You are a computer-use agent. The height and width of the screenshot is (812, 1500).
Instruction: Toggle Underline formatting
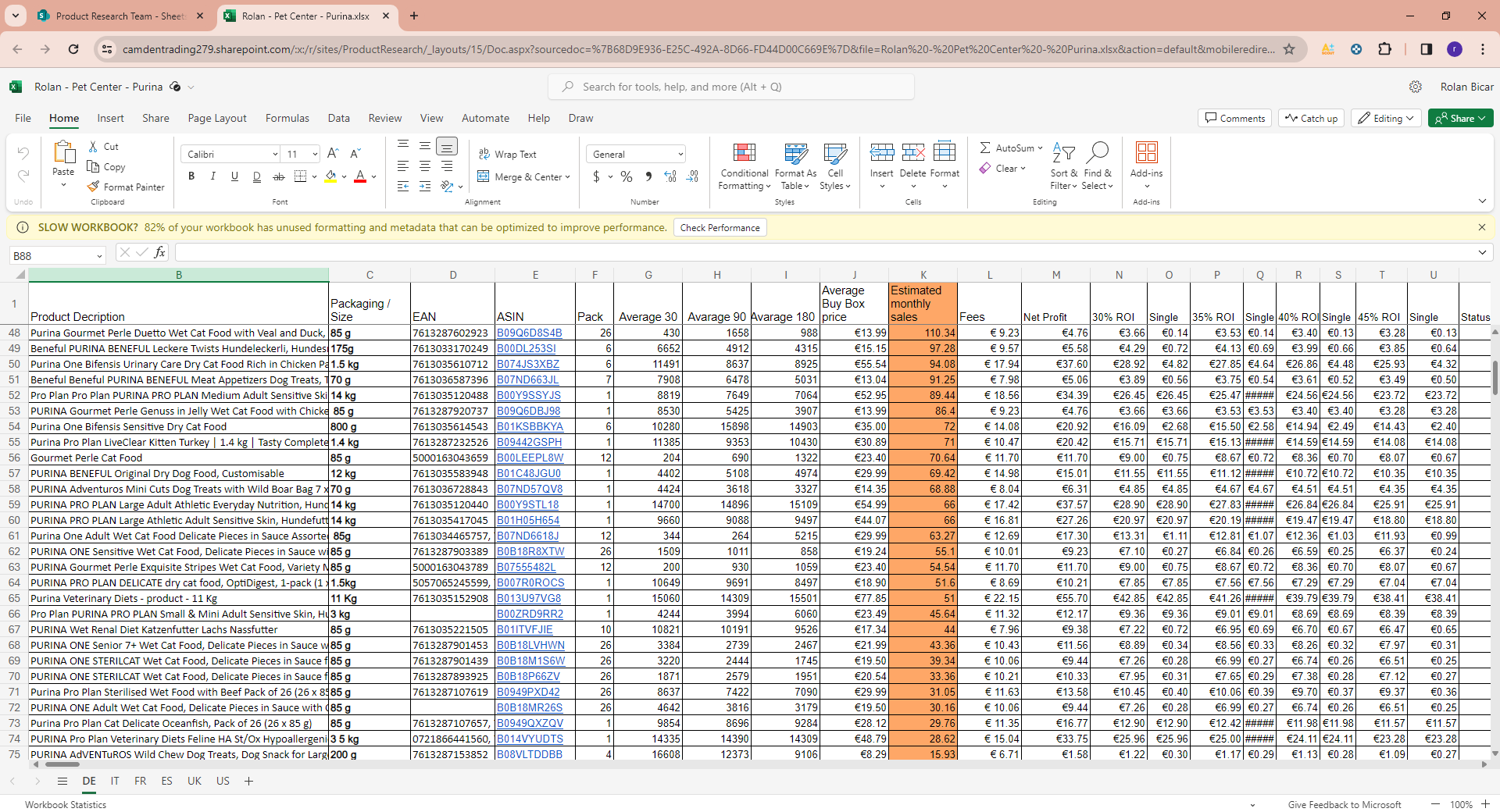point(234,176)
